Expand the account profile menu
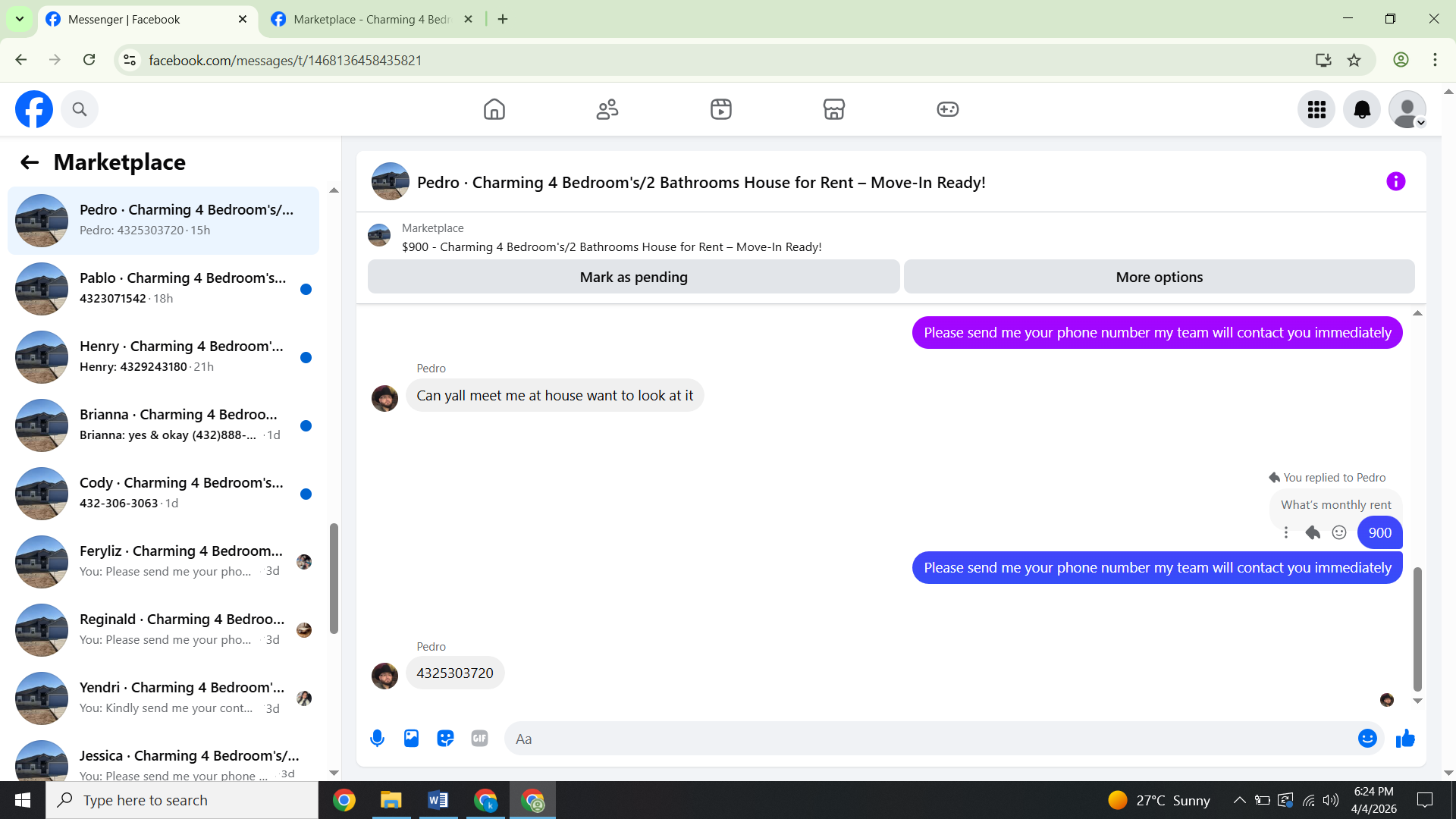 (1407, 110)
